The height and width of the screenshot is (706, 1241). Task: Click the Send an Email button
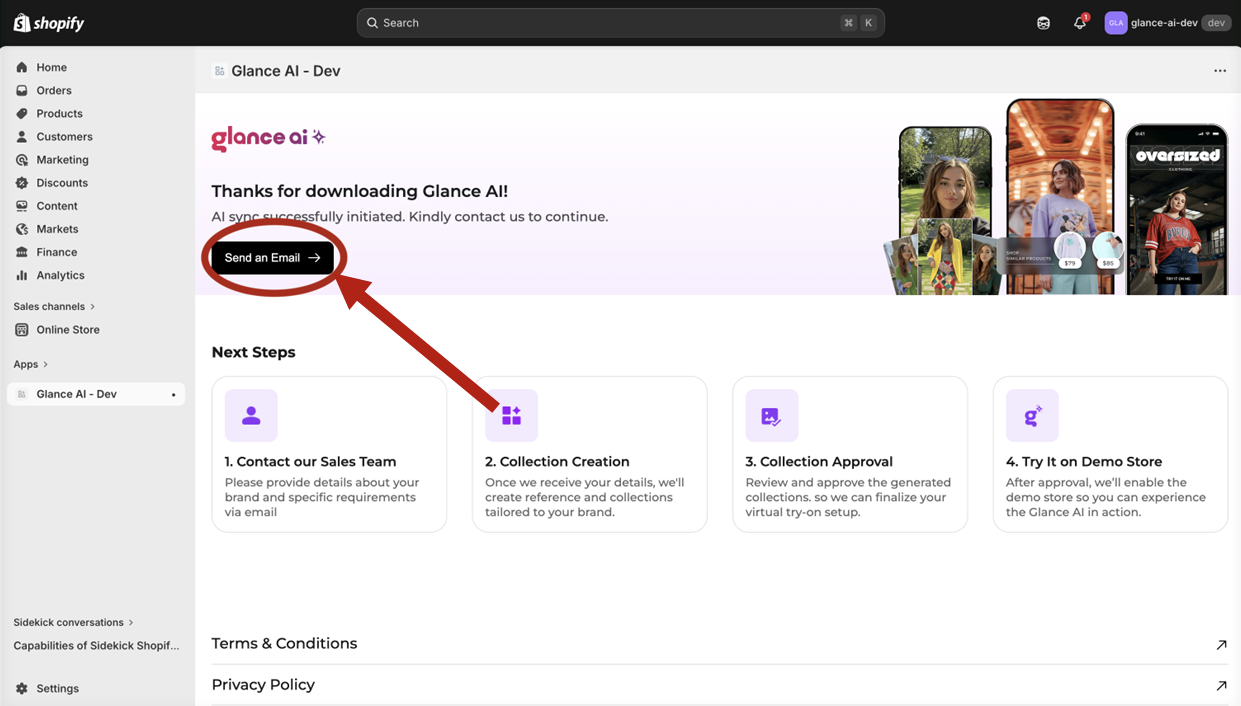pos(272,258)
